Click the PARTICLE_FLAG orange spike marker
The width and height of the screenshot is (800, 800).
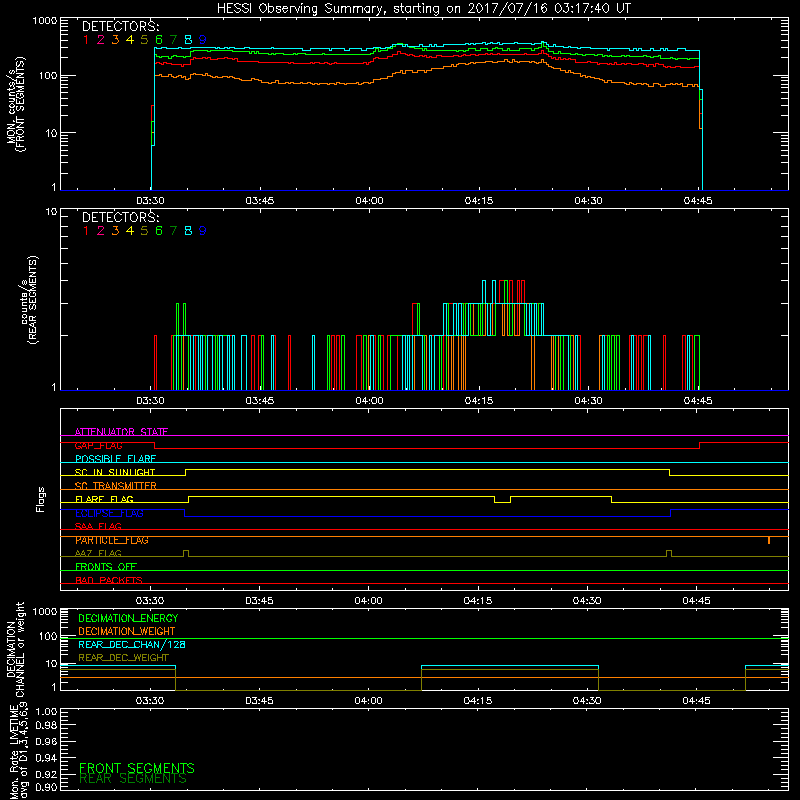pyautogui.click(x=769, y=540)
